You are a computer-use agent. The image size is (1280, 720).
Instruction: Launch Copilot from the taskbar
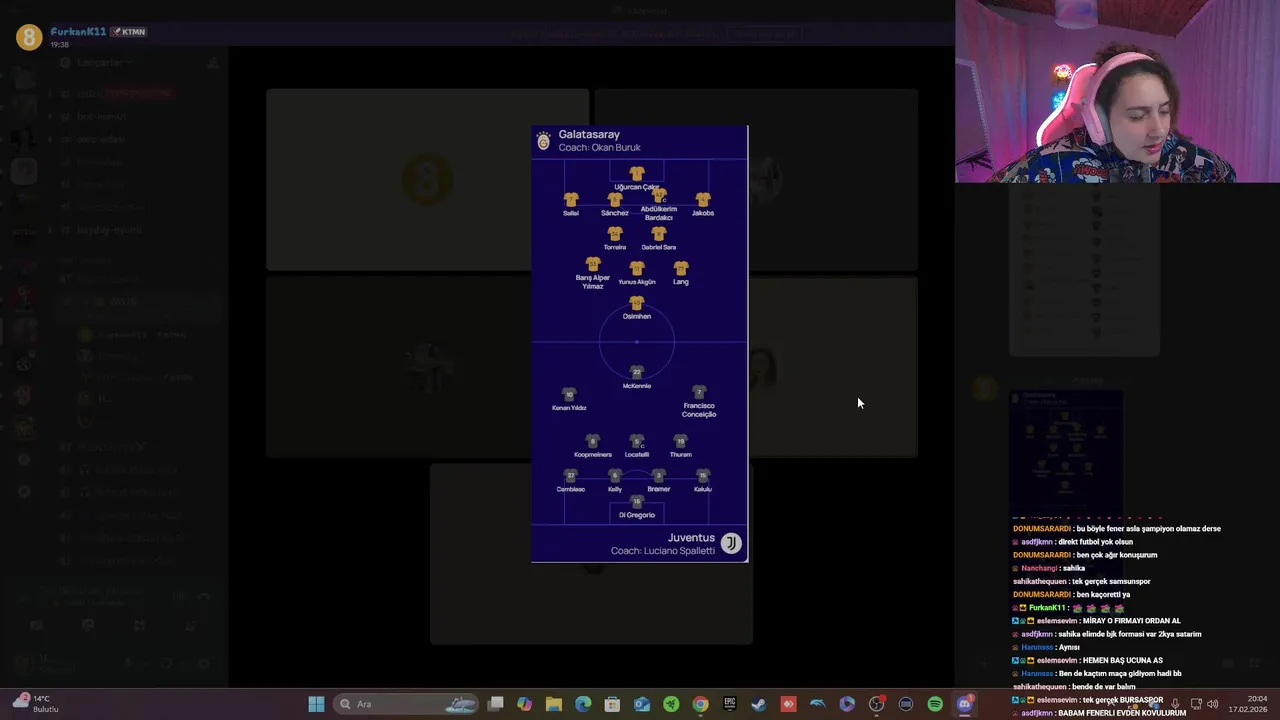(524, 704)
